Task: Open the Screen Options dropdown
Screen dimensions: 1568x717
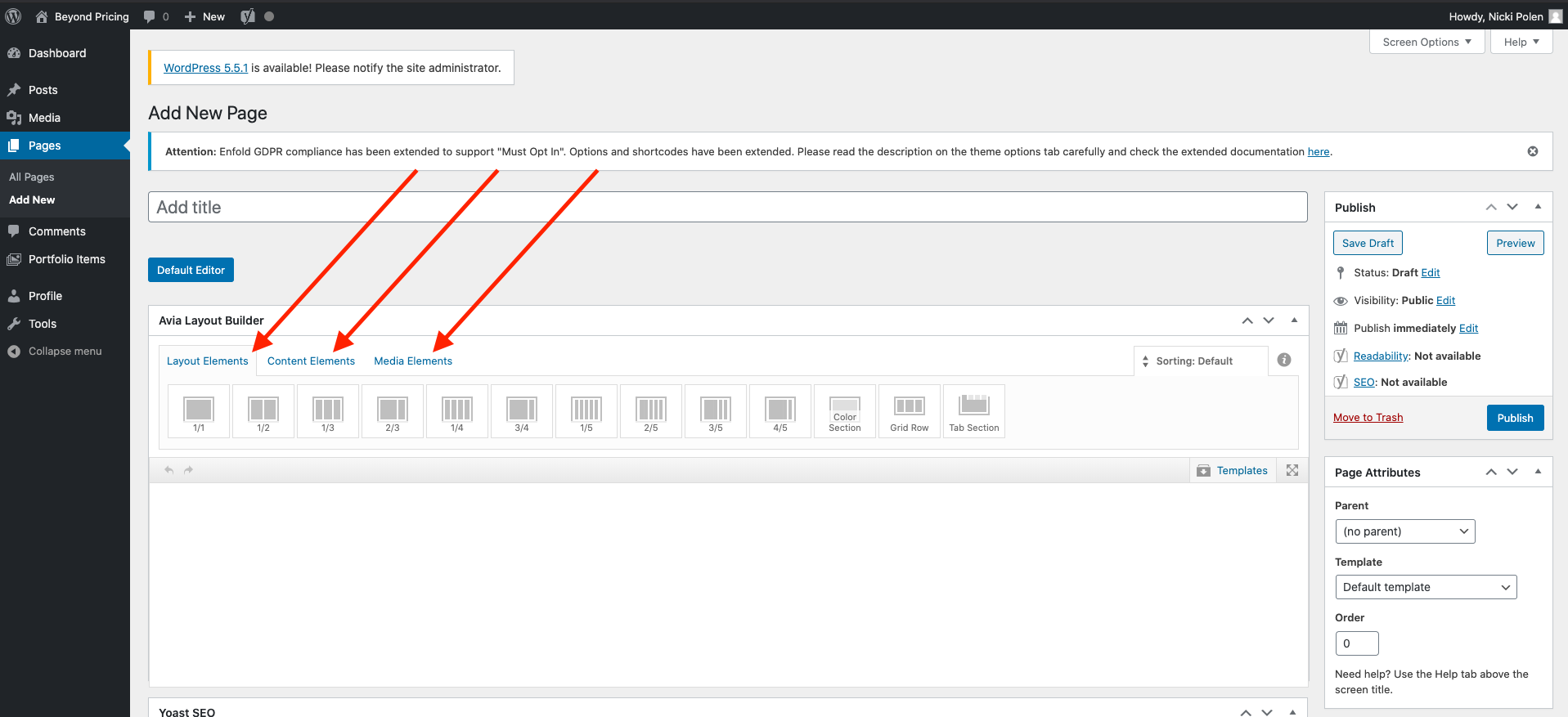Action: pyautogui.click(x=1427, y=42)
